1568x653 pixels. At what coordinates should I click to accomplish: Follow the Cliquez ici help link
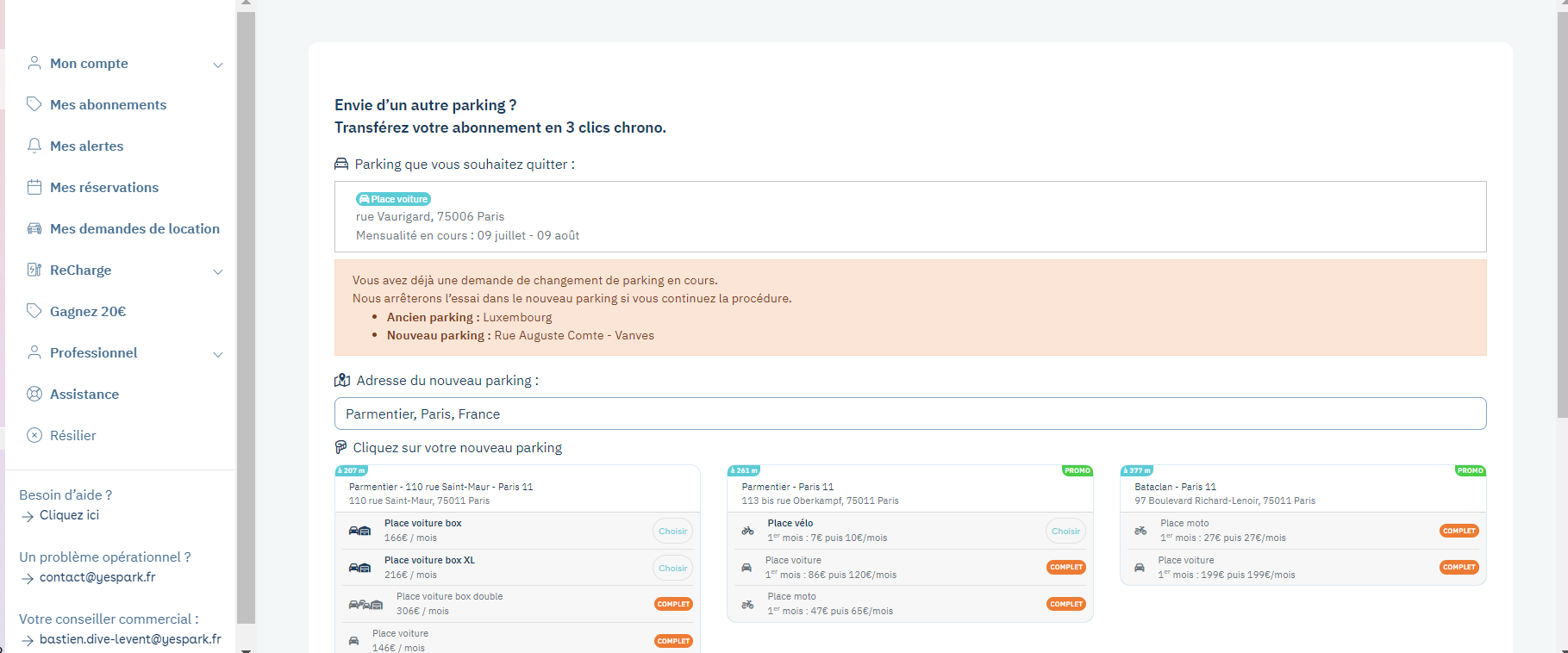click(69, 515)
